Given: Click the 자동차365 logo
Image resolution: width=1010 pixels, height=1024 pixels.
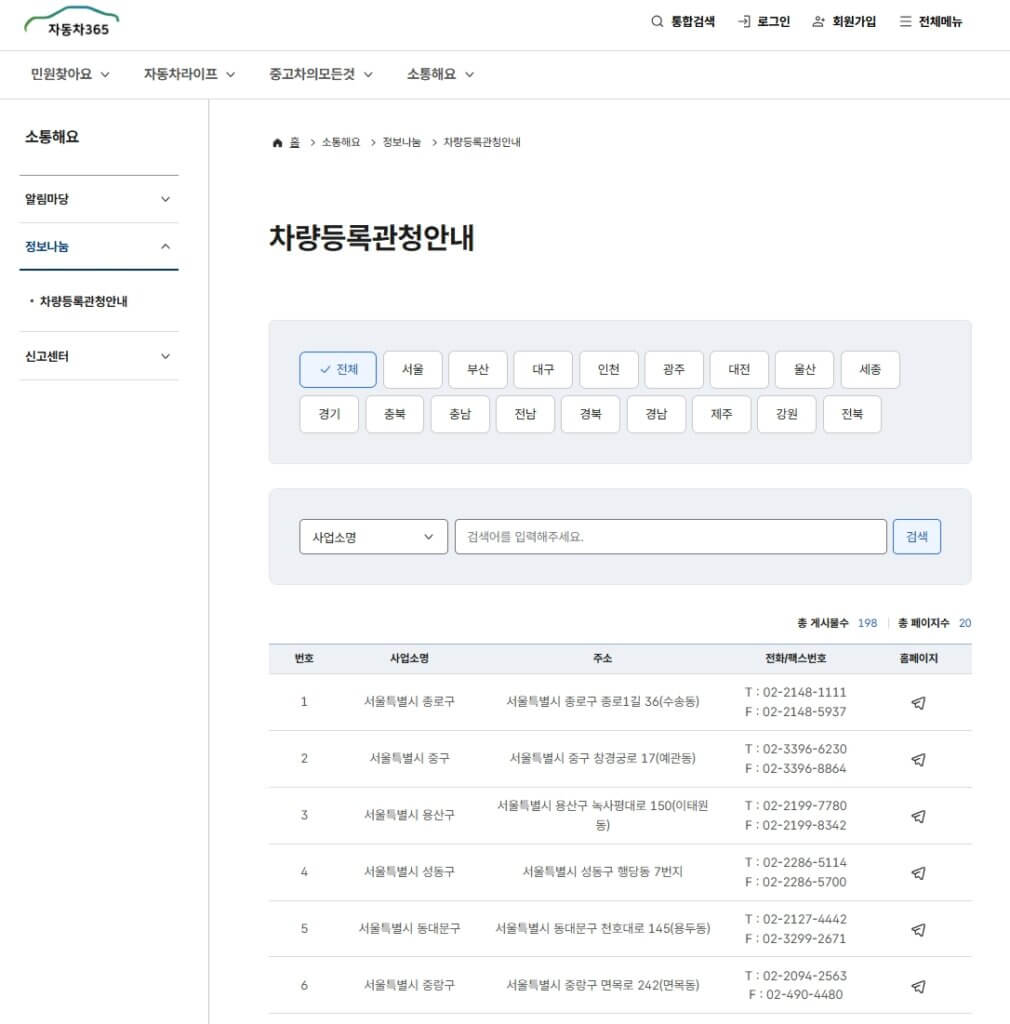Looking at the screenshot, I should [70, 23].
